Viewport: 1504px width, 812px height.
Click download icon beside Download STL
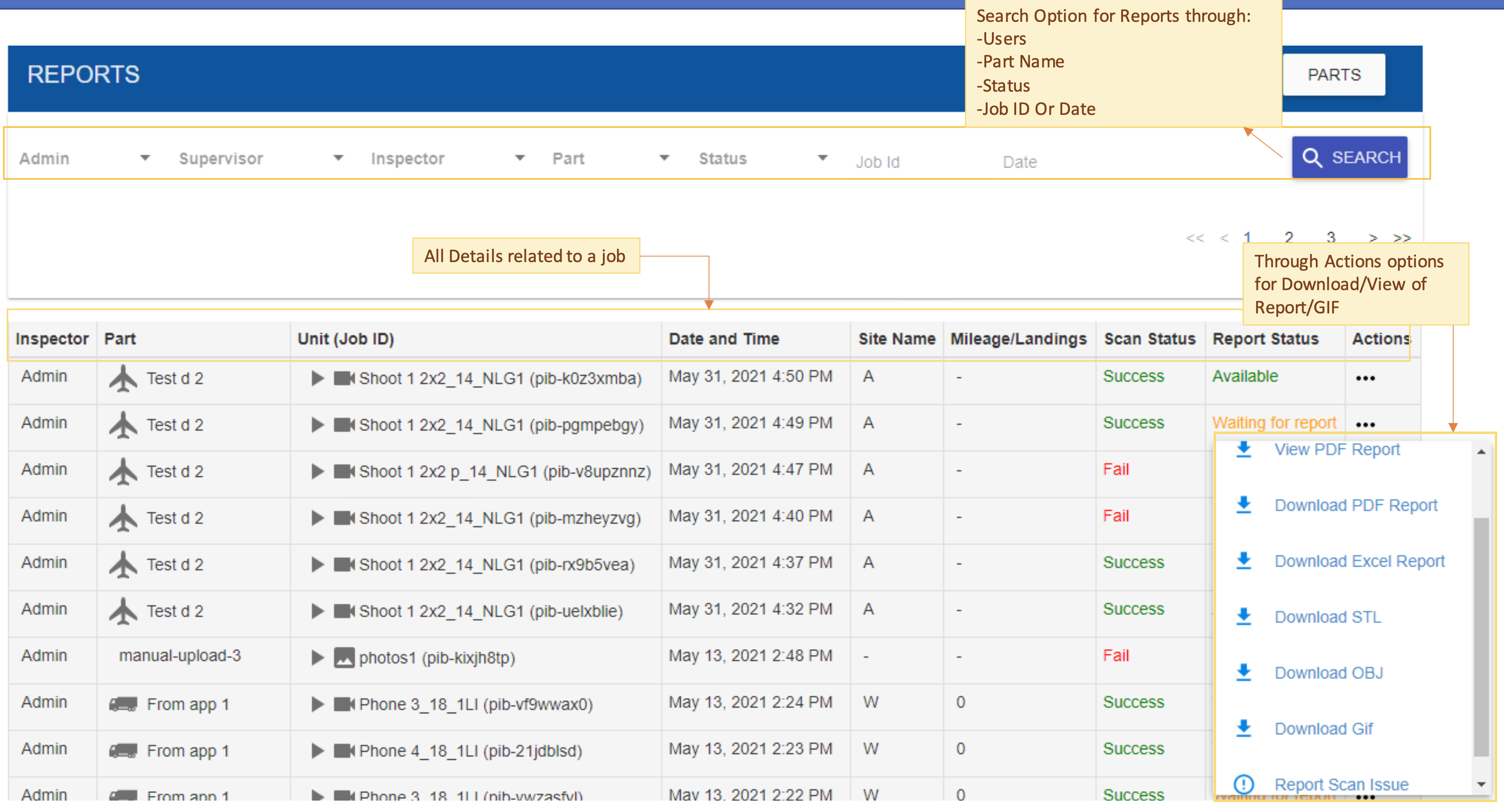(1244, 616)
